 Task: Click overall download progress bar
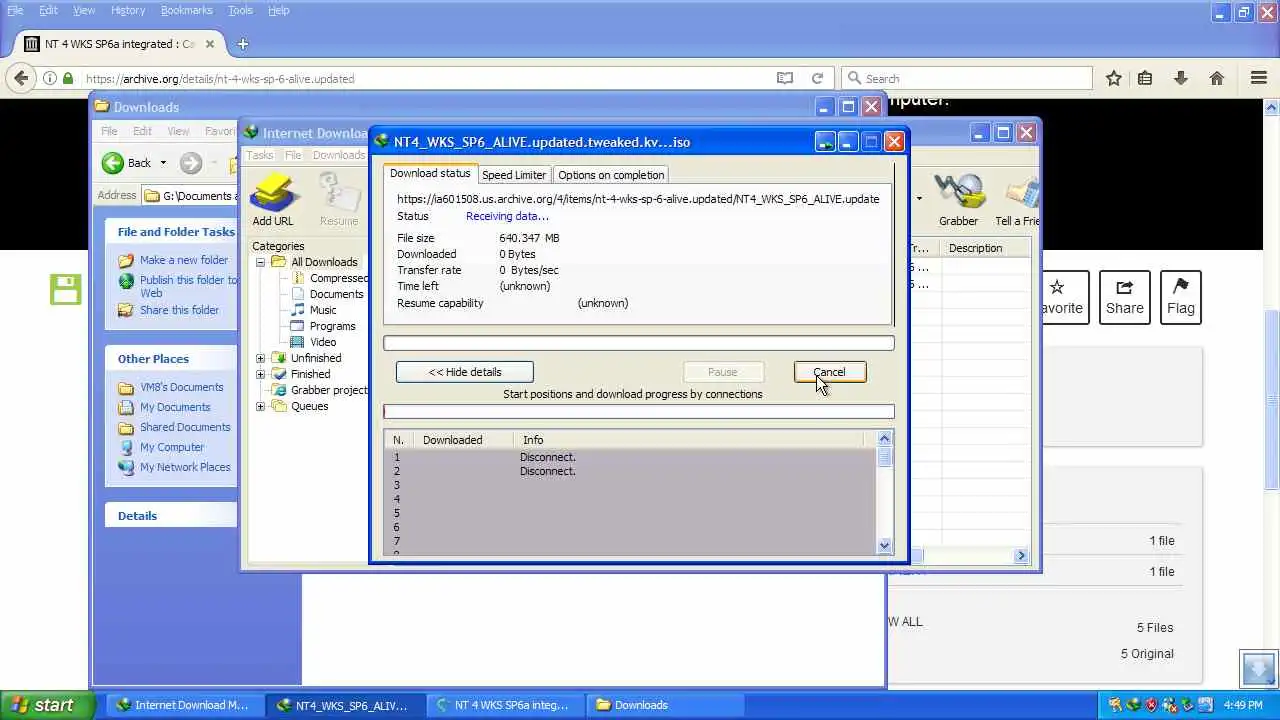click(x=639, y=343)
